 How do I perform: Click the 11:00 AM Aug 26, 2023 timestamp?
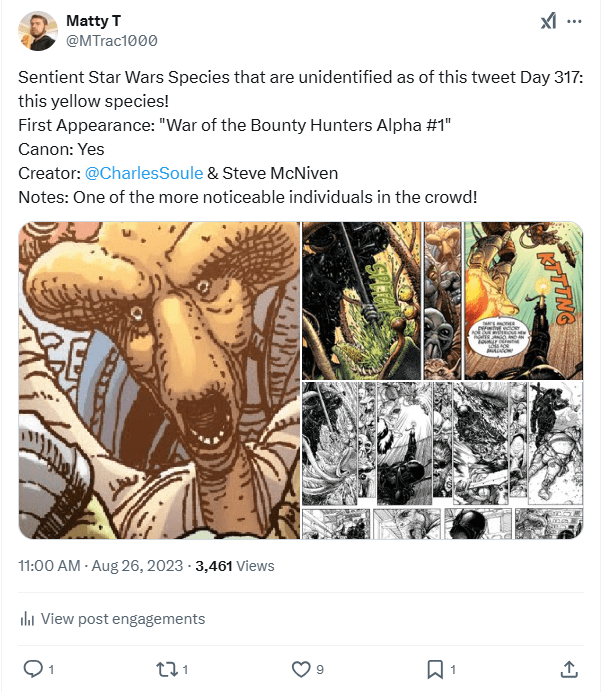100,565
